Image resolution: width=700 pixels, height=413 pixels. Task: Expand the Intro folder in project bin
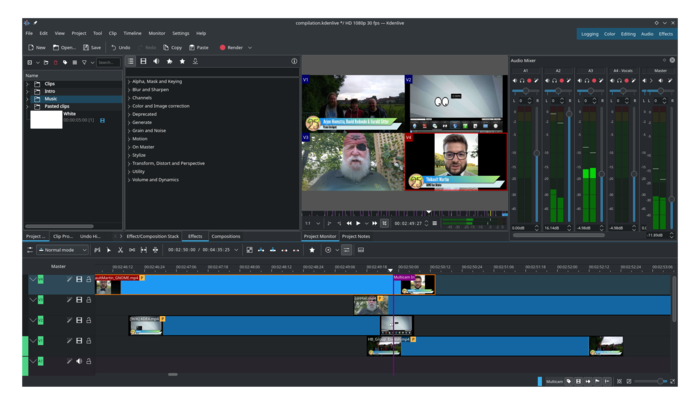(28, 91)
